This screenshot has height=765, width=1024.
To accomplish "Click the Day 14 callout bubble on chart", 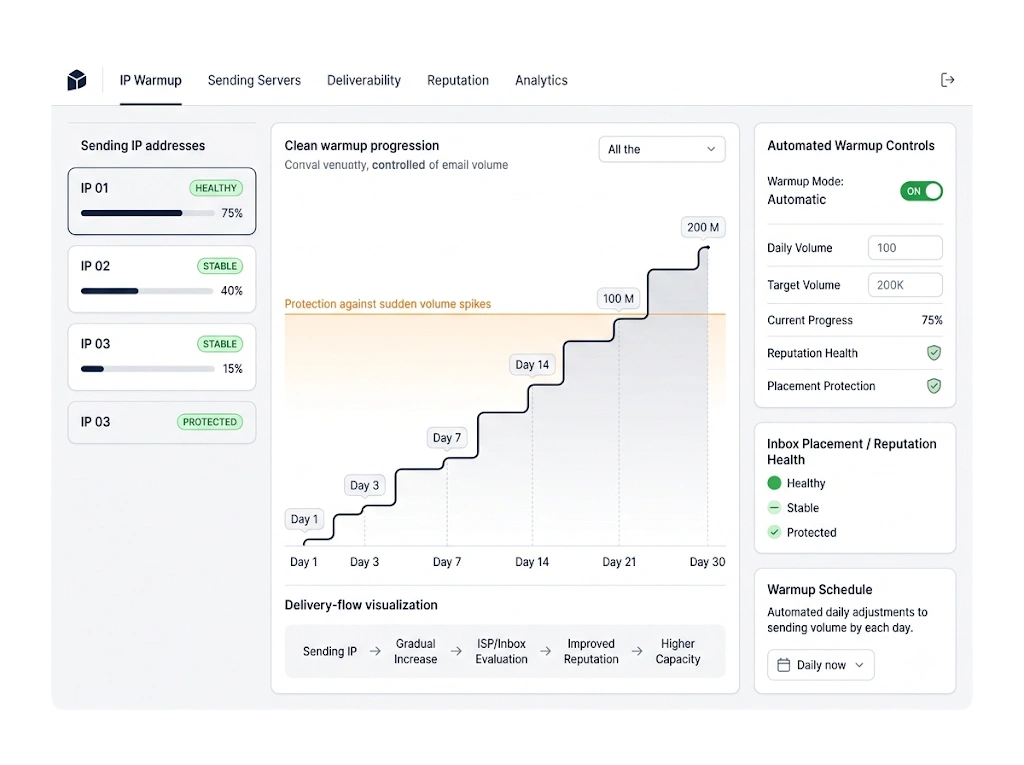I will (532, 365).
